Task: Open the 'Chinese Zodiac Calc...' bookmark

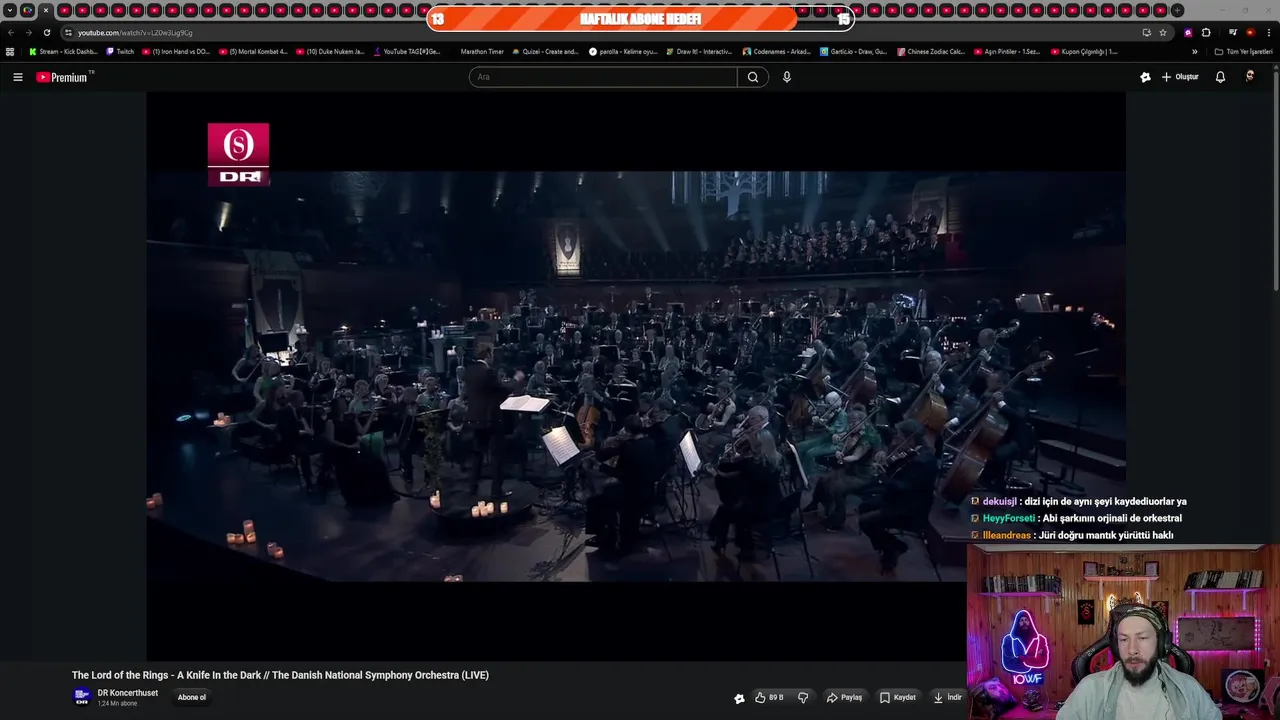Action: pos(931,52)
